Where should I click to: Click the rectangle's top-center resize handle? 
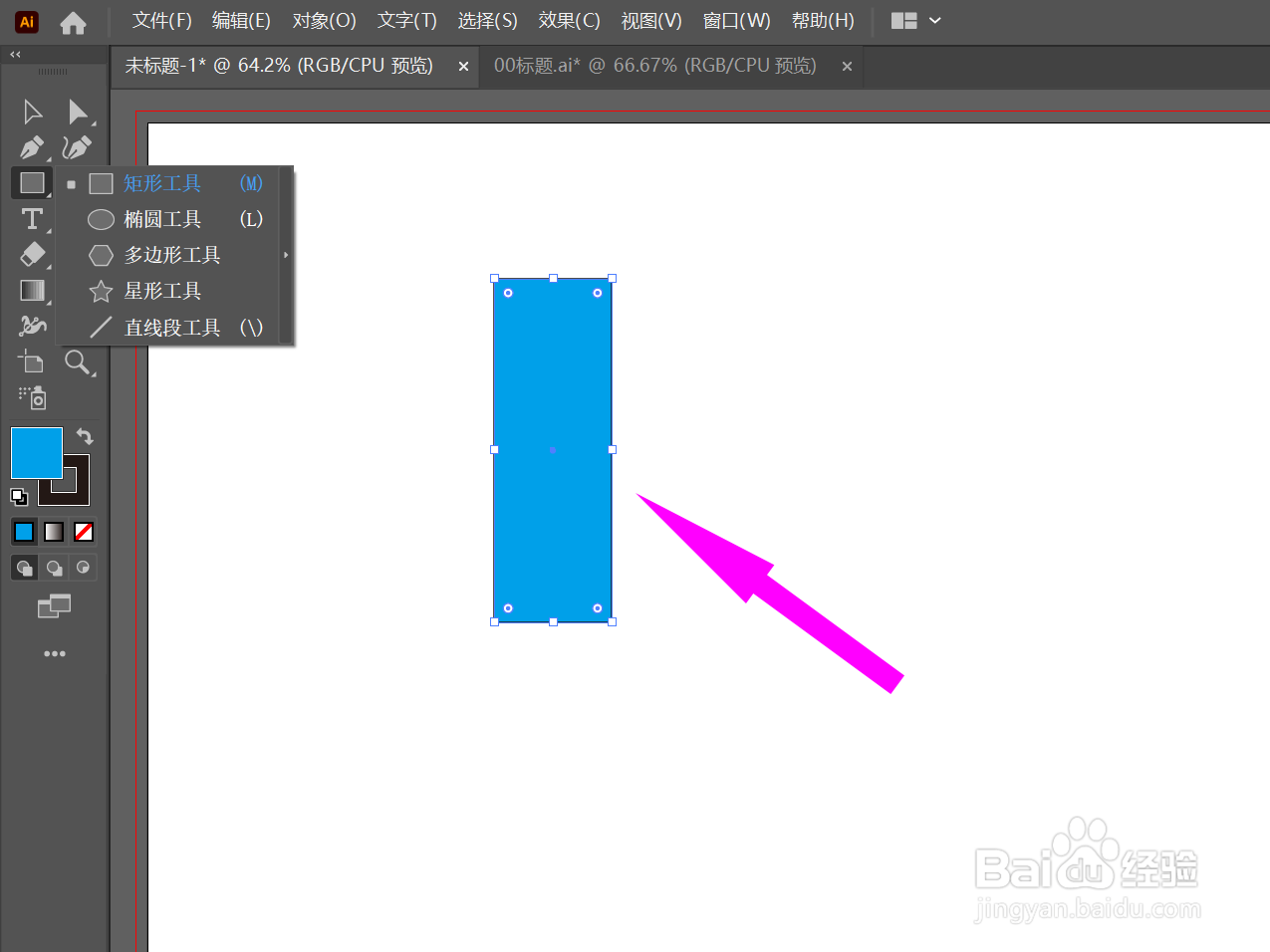point(553,278)
